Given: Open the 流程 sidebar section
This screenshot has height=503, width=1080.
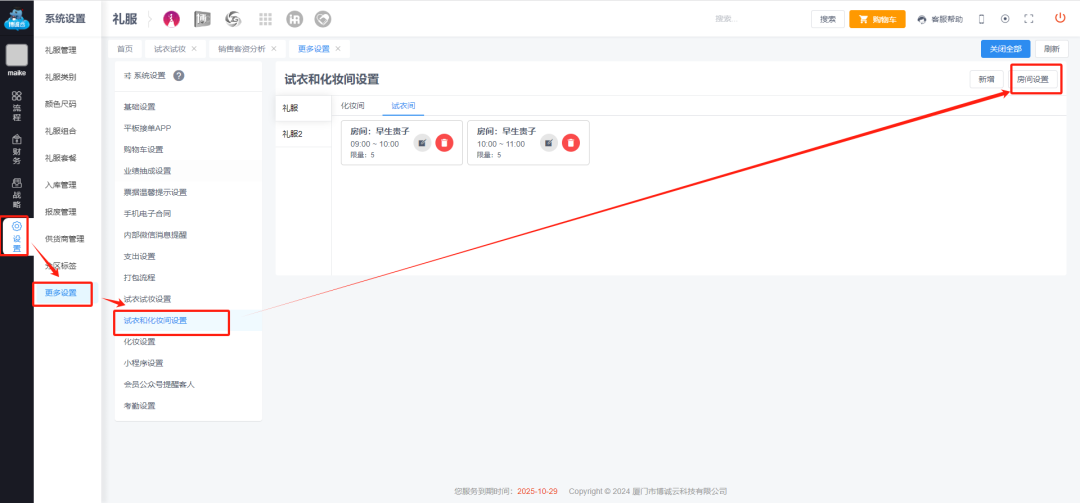Looking at the screenshot, I should tap(17, 106).
